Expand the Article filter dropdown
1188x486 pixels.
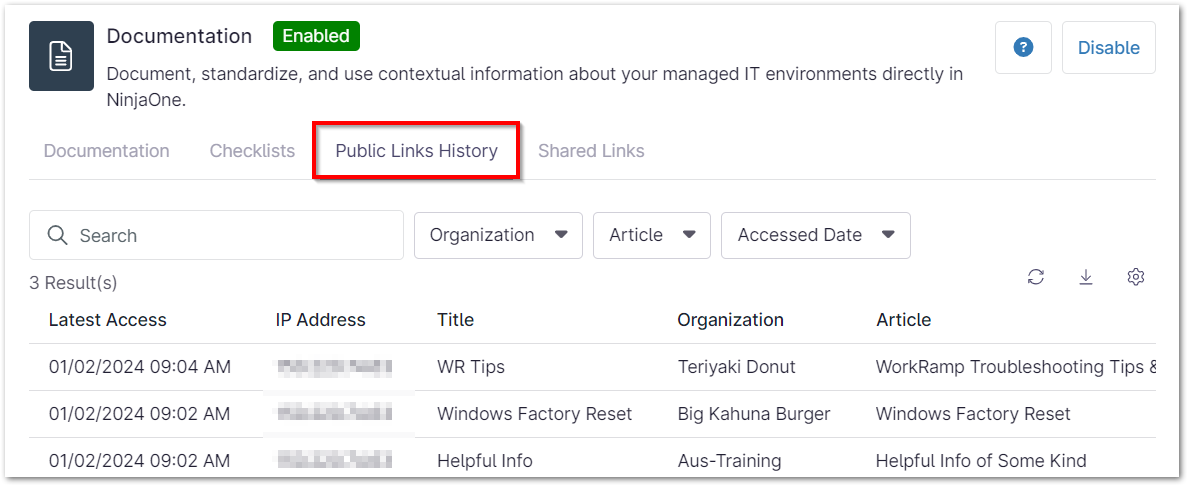[651, 235]
